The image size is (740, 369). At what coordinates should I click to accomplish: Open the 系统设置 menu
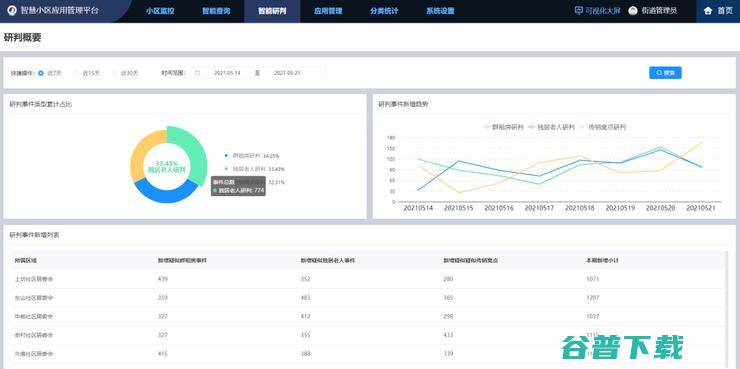(x=440, y=11)
